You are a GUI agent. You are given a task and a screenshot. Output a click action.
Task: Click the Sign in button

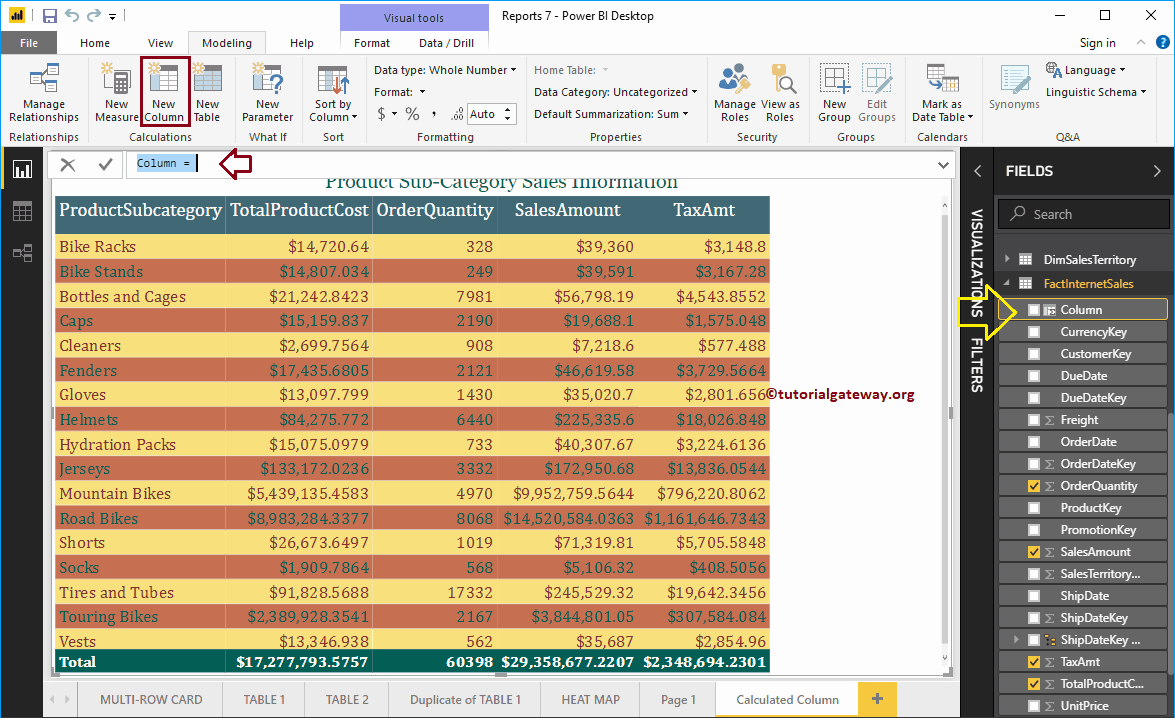1096,43
